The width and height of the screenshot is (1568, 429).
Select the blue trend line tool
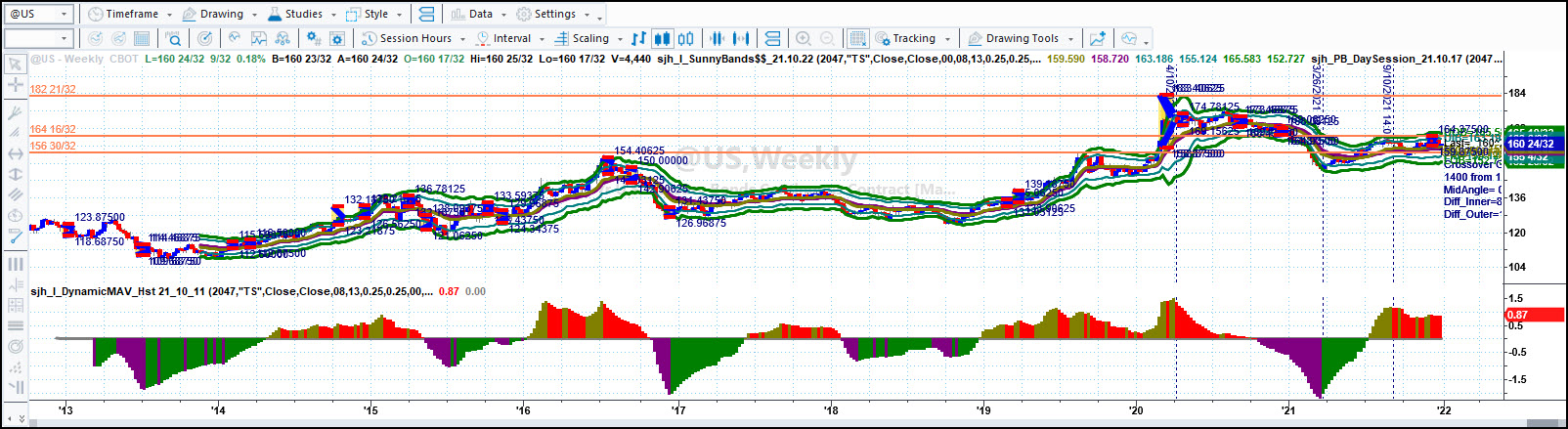coord(15,236)
